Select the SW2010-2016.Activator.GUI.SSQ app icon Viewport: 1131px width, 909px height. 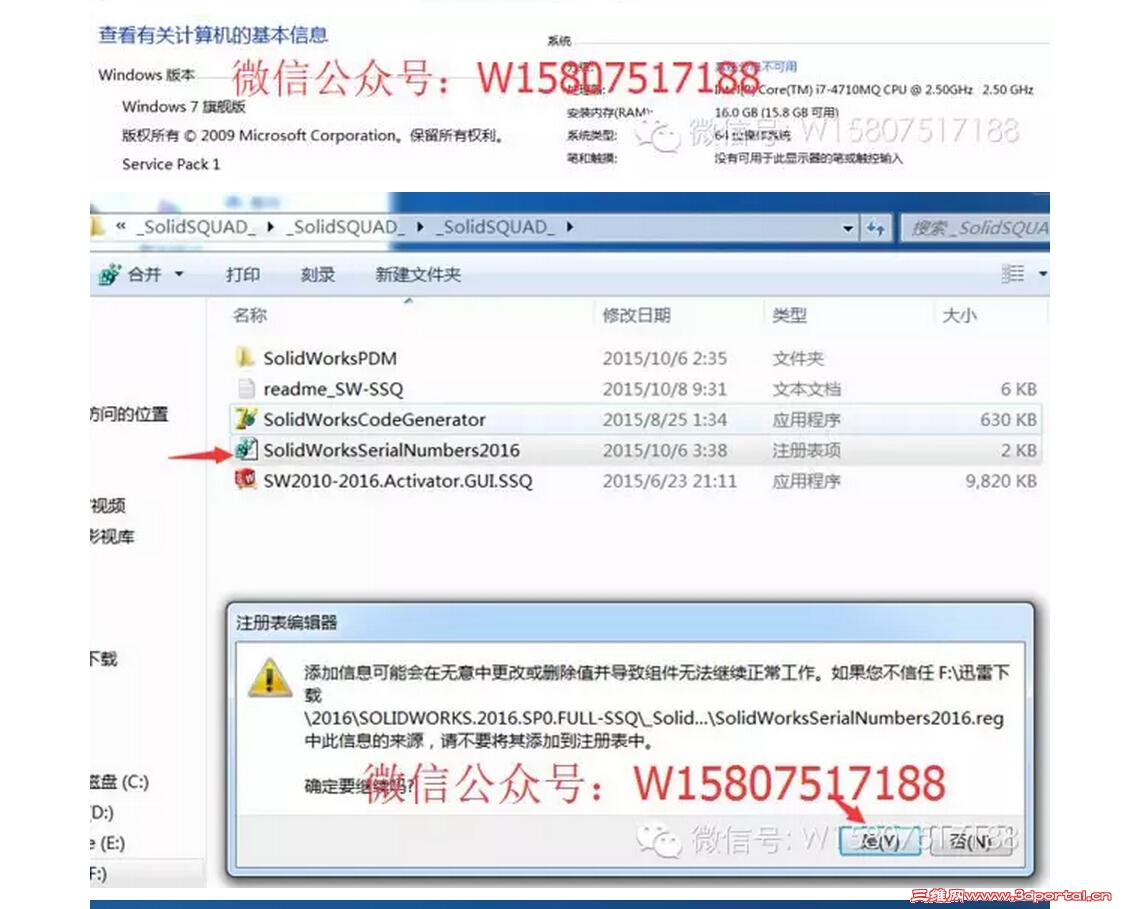[x=246, y=479]
